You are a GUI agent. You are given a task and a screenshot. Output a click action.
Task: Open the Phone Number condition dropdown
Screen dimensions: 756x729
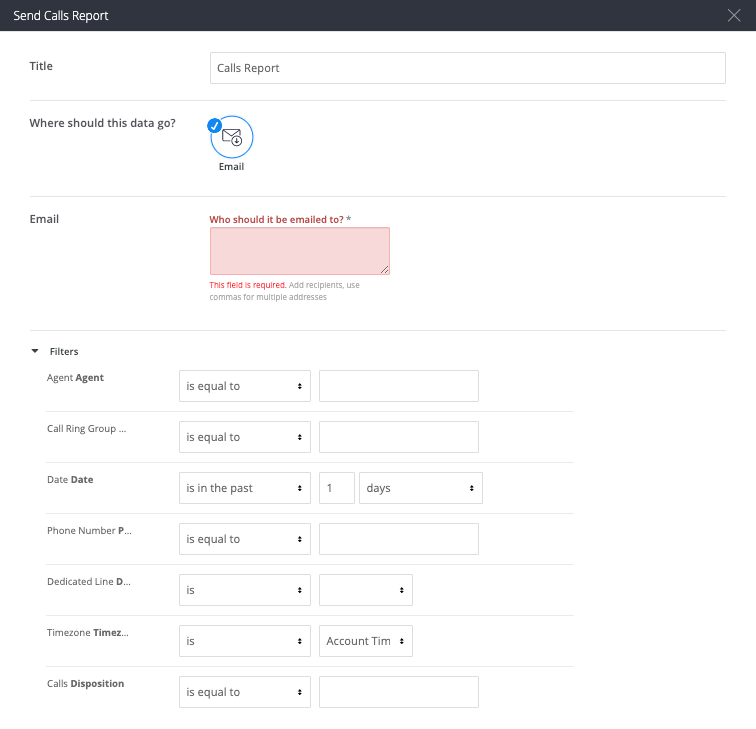point(245,539)
